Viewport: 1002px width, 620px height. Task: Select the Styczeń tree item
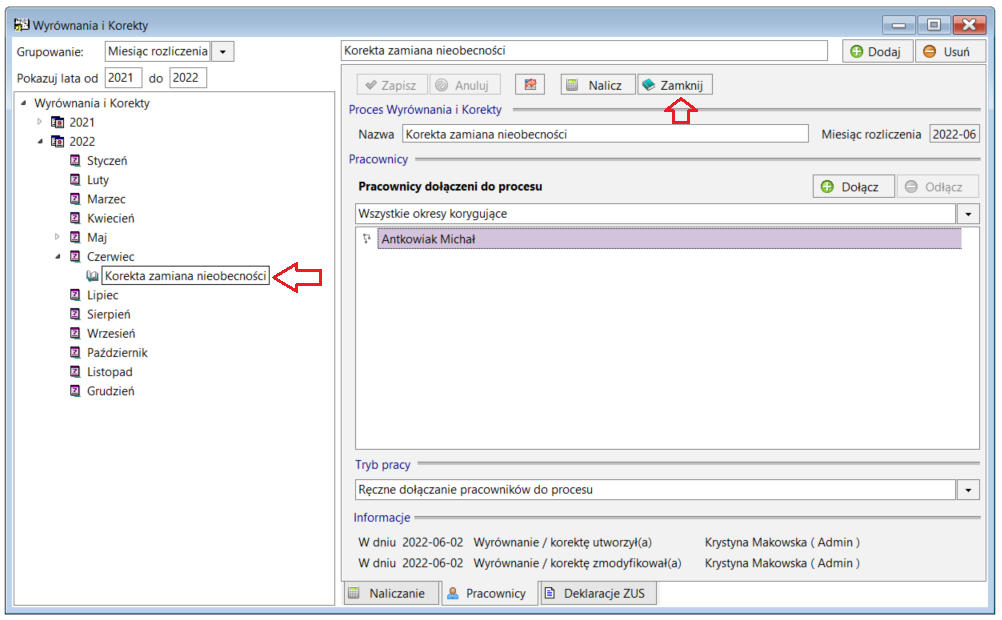click(x=107, y=160)
